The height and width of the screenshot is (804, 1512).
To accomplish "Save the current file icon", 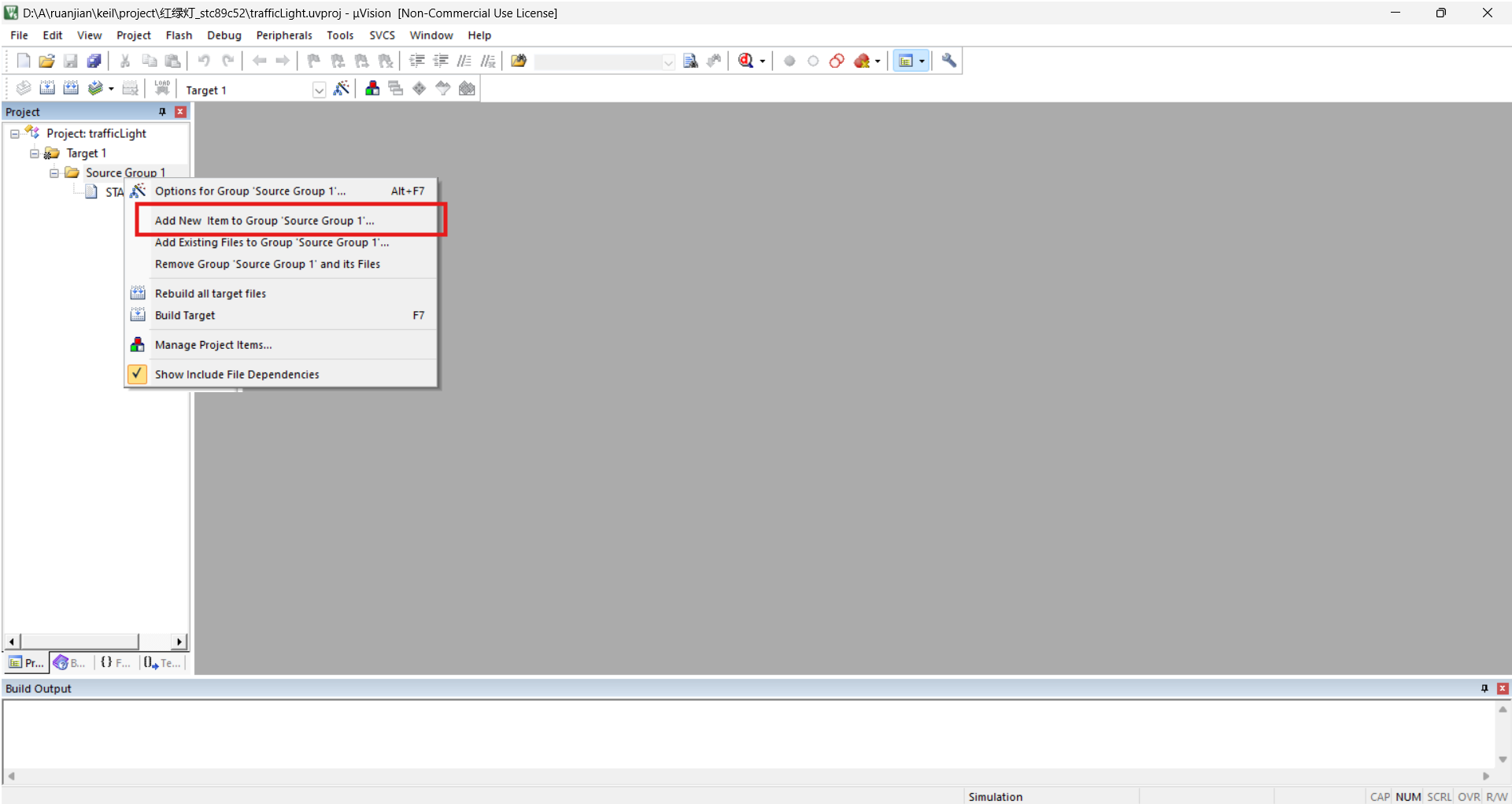I will 70,61.
